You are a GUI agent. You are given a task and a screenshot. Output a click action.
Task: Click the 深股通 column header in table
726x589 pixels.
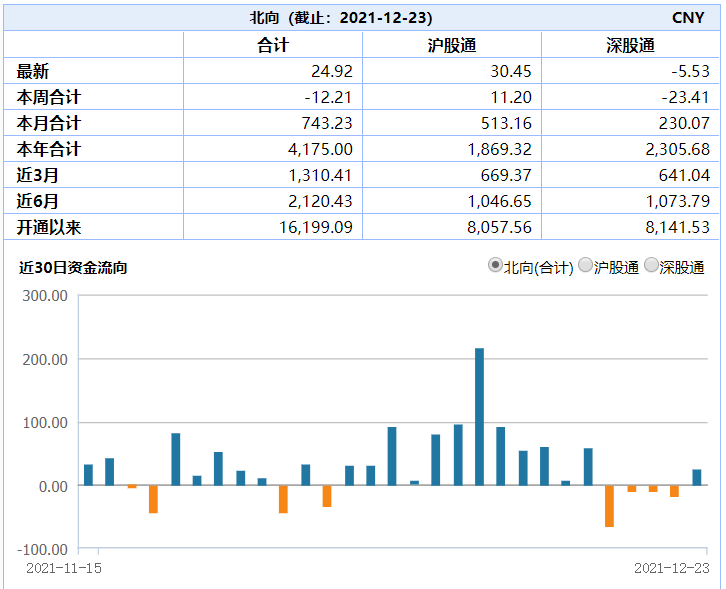[631, 45]
